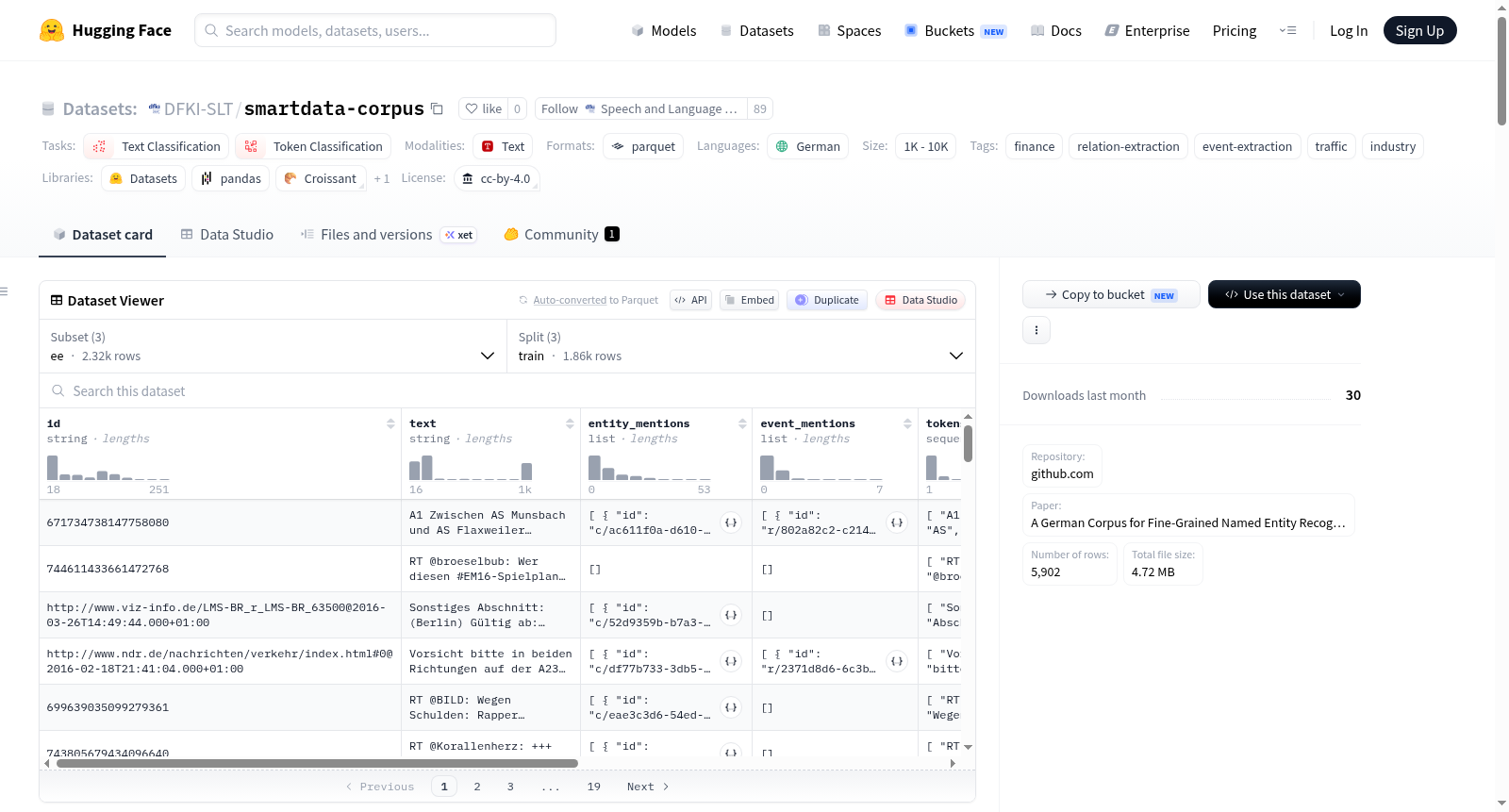The height and width of the screenshot is (812, 1509).
Task: Focus the Search this dataset field
Action: tap(507, 390)
